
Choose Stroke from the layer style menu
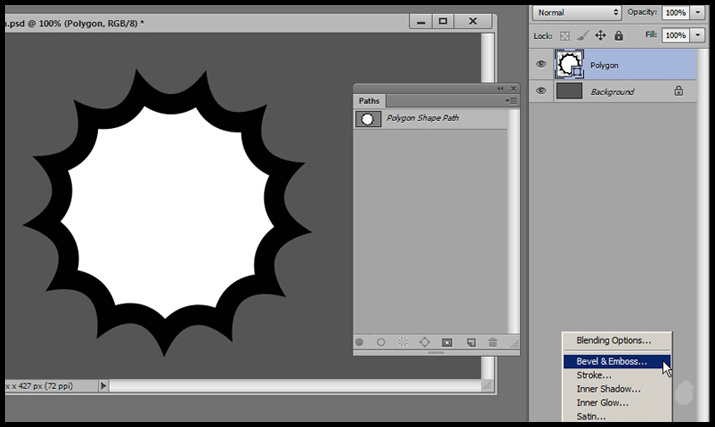click(x=594, y=375)
